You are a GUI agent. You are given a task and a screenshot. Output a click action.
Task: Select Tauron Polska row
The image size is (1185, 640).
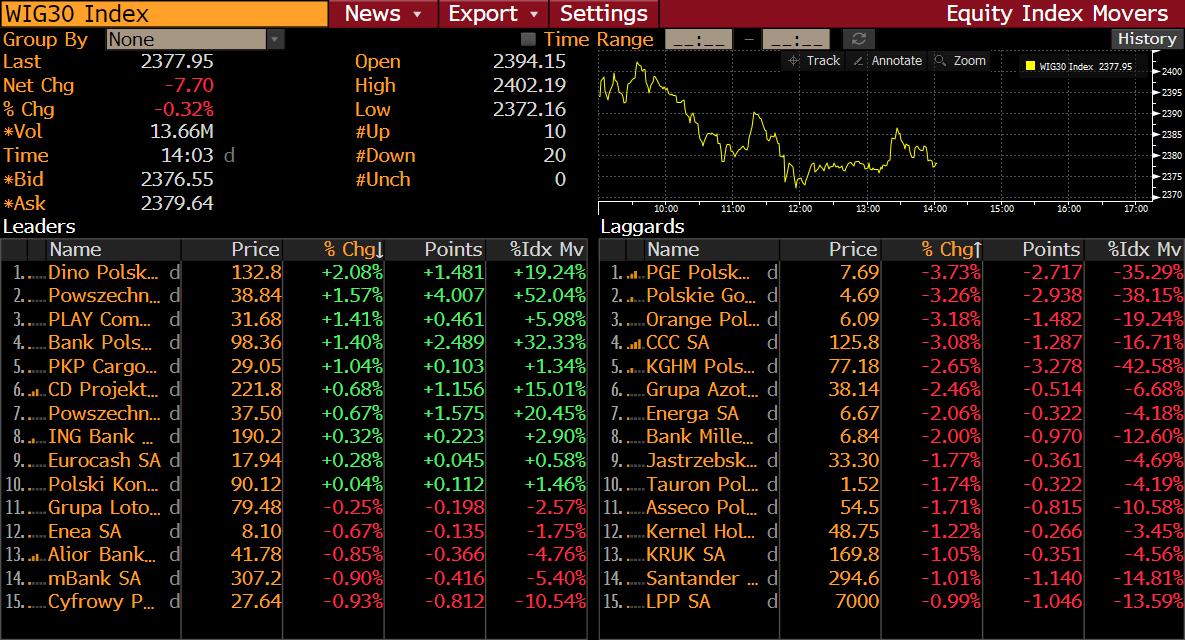tap(892, 484)
